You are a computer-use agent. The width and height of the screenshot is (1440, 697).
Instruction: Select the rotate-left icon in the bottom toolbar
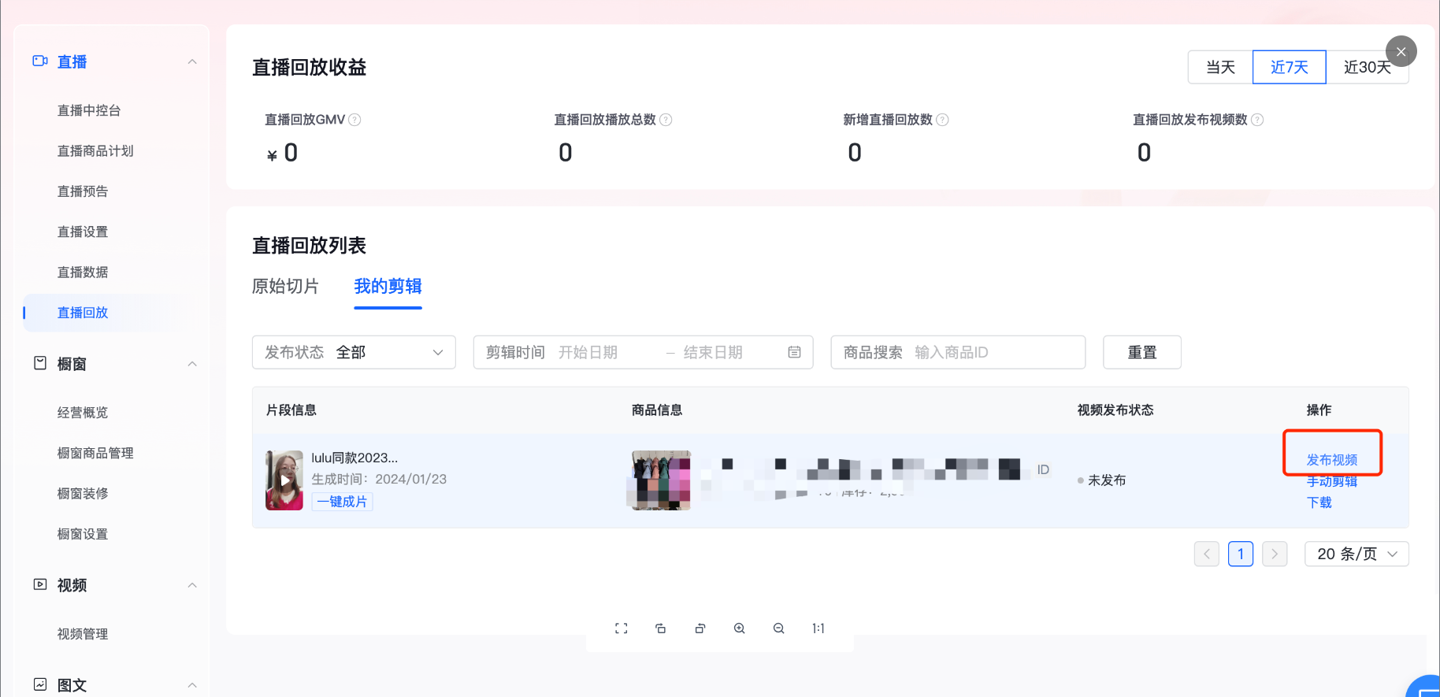[x=660, y=628]
